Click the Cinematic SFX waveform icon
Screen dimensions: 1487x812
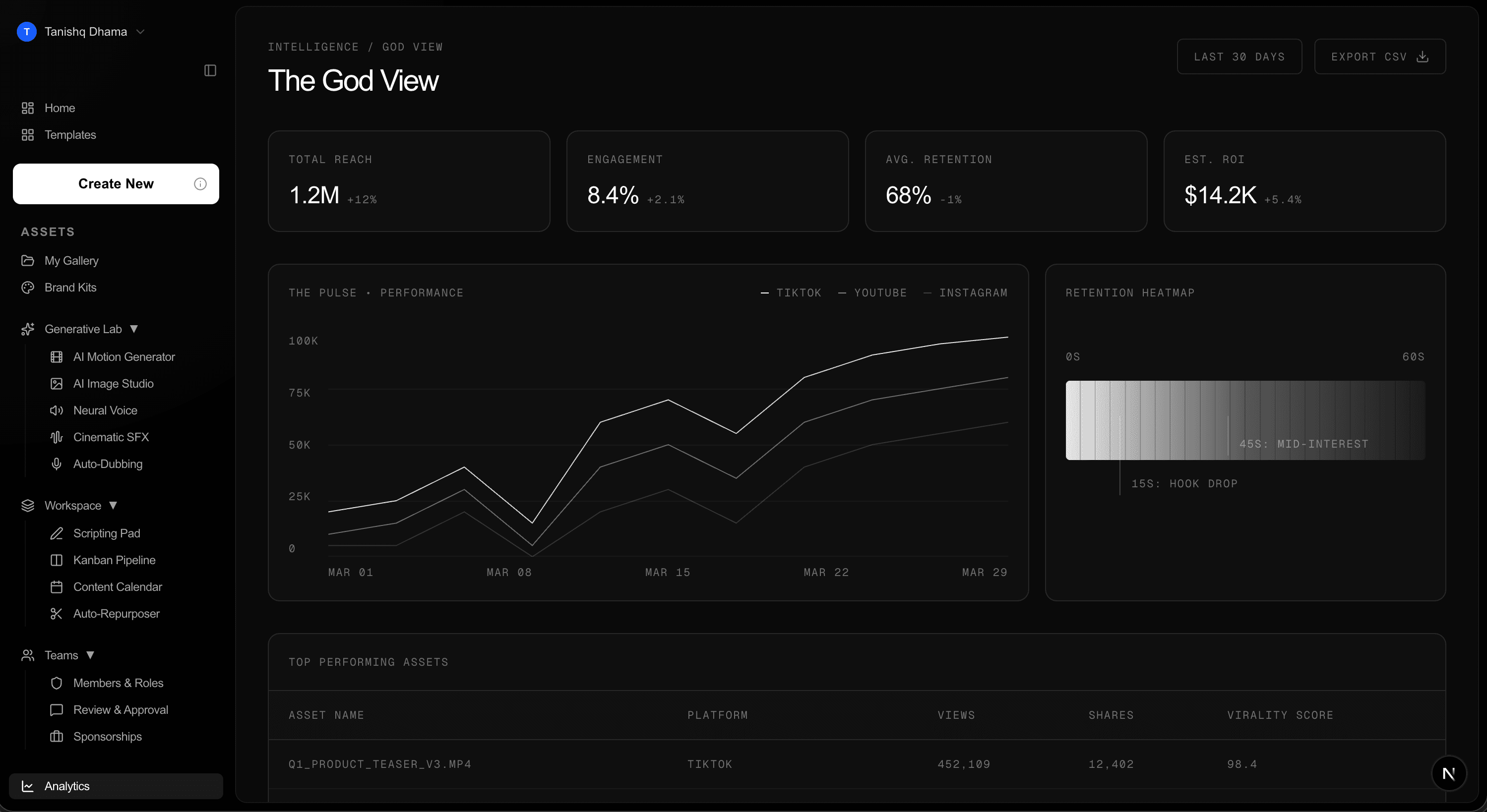57,437
